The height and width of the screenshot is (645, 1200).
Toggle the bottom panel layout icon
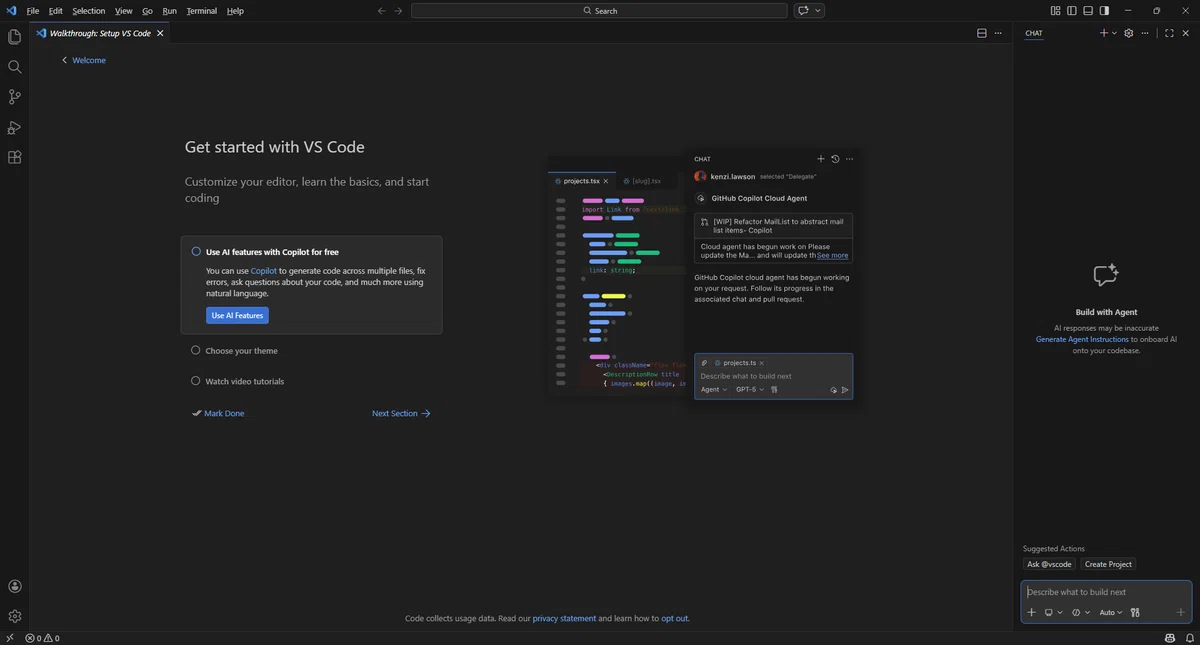pos(1088,11)
